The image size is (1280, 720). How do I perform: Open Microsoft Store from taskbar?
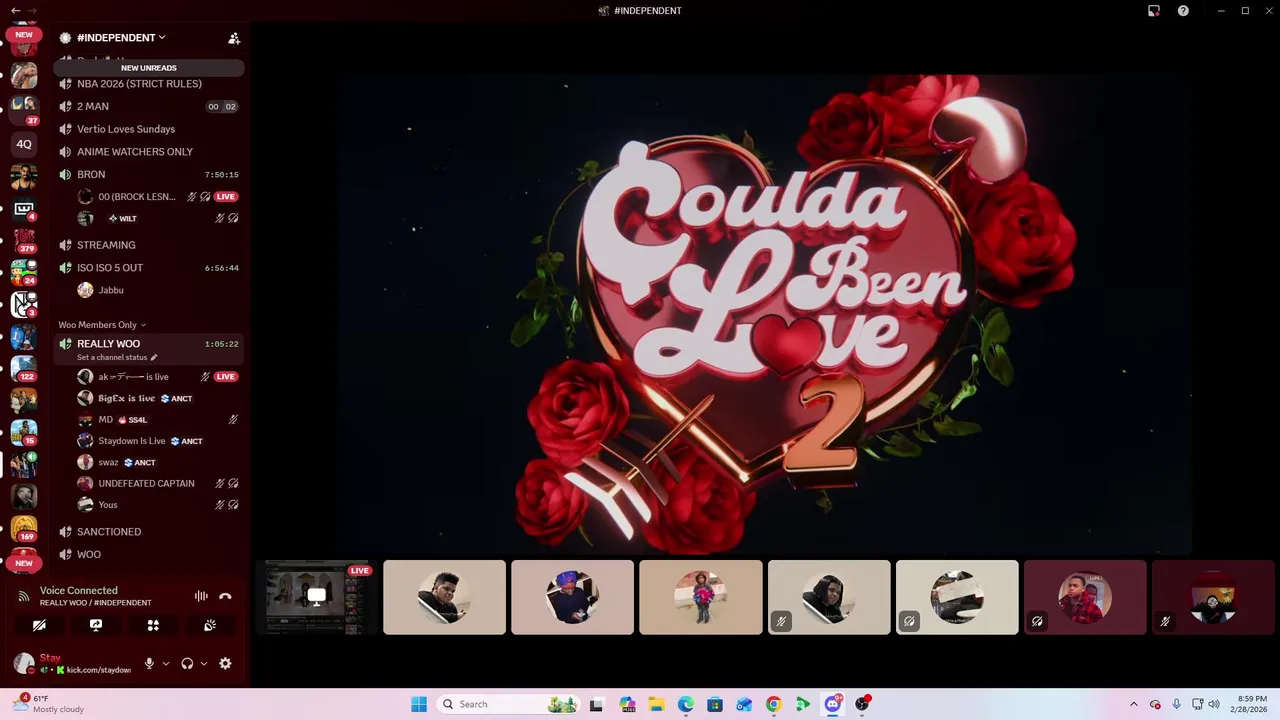(x=715, y=704)
